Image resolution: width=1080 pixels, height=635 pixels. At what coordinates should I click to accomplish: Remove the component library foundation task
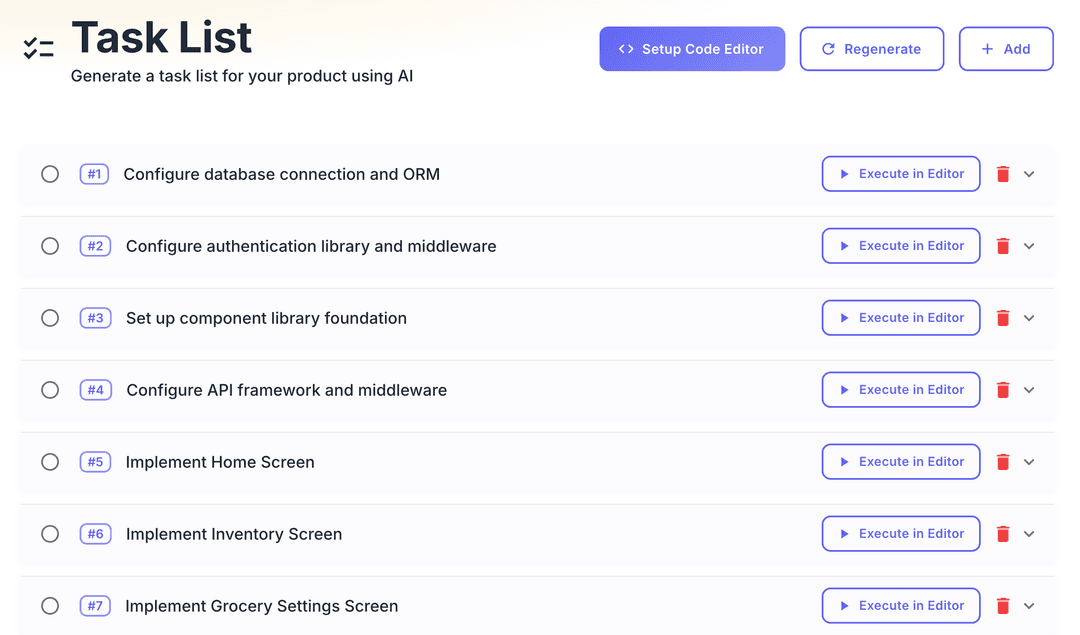coord(1003,318)
